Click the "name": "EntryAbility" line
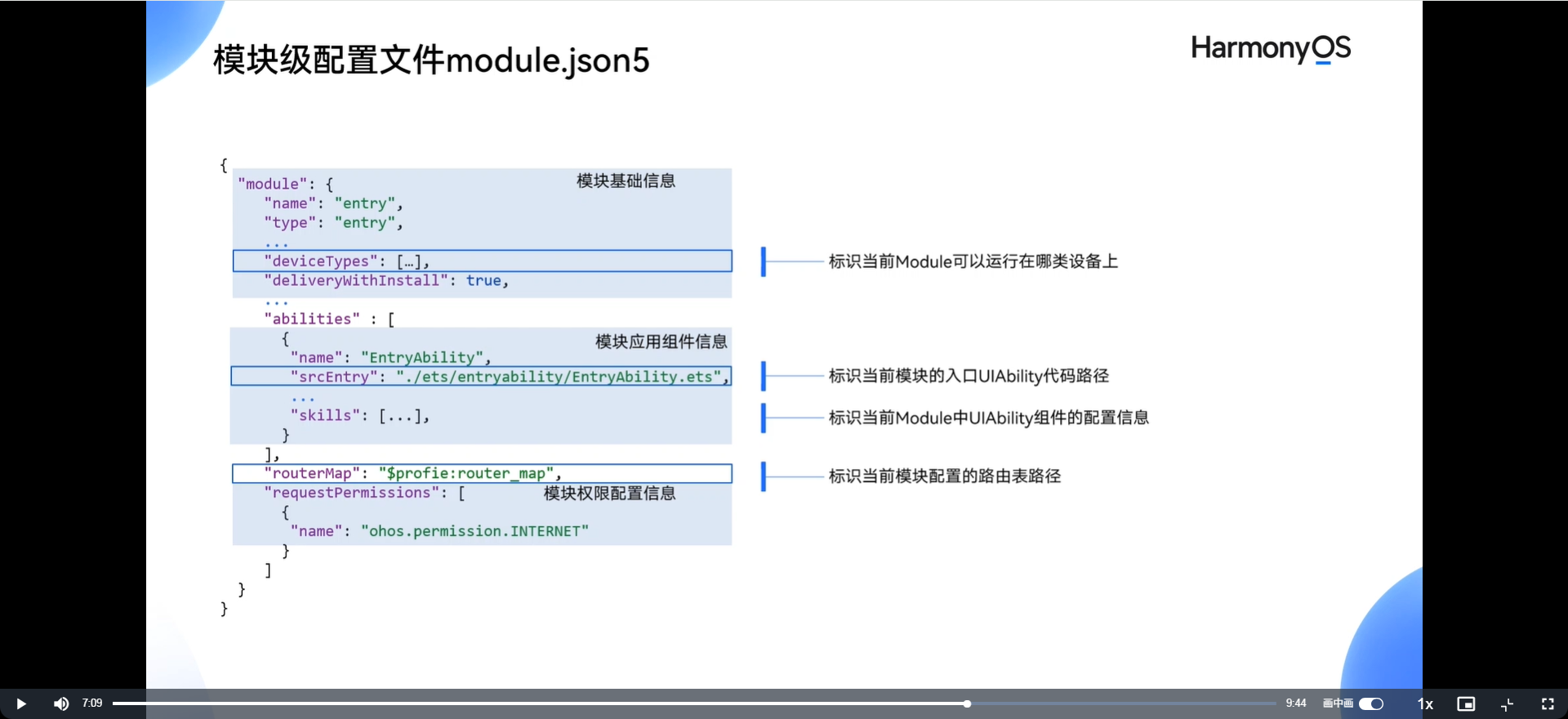Viewport: 1568px width, 719px height. pyautogui.click(x=391, y=357)
